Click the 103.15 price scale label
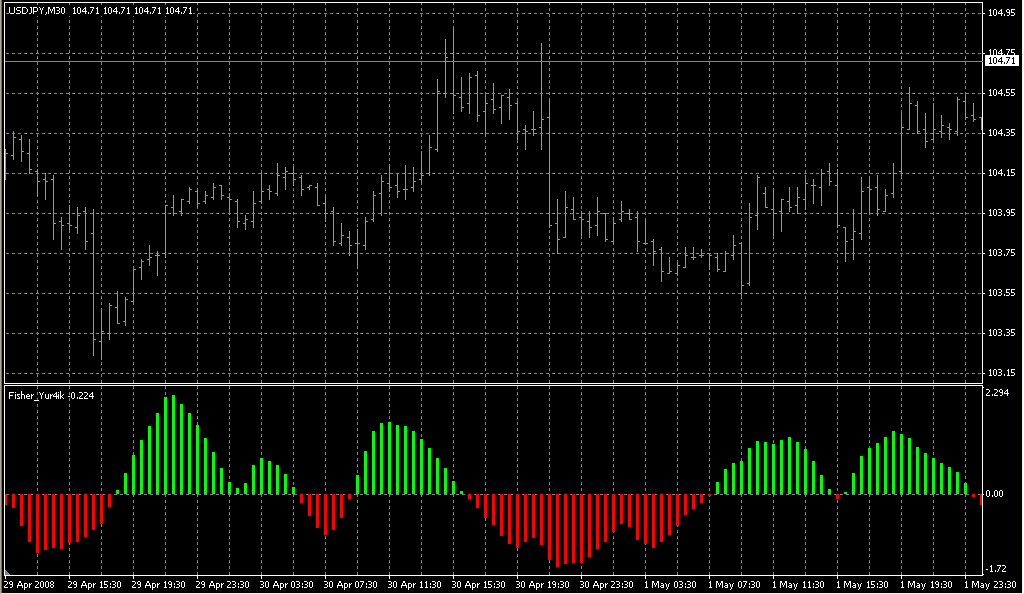This screenshot has height=594, width=1024. click(1000, 373)
